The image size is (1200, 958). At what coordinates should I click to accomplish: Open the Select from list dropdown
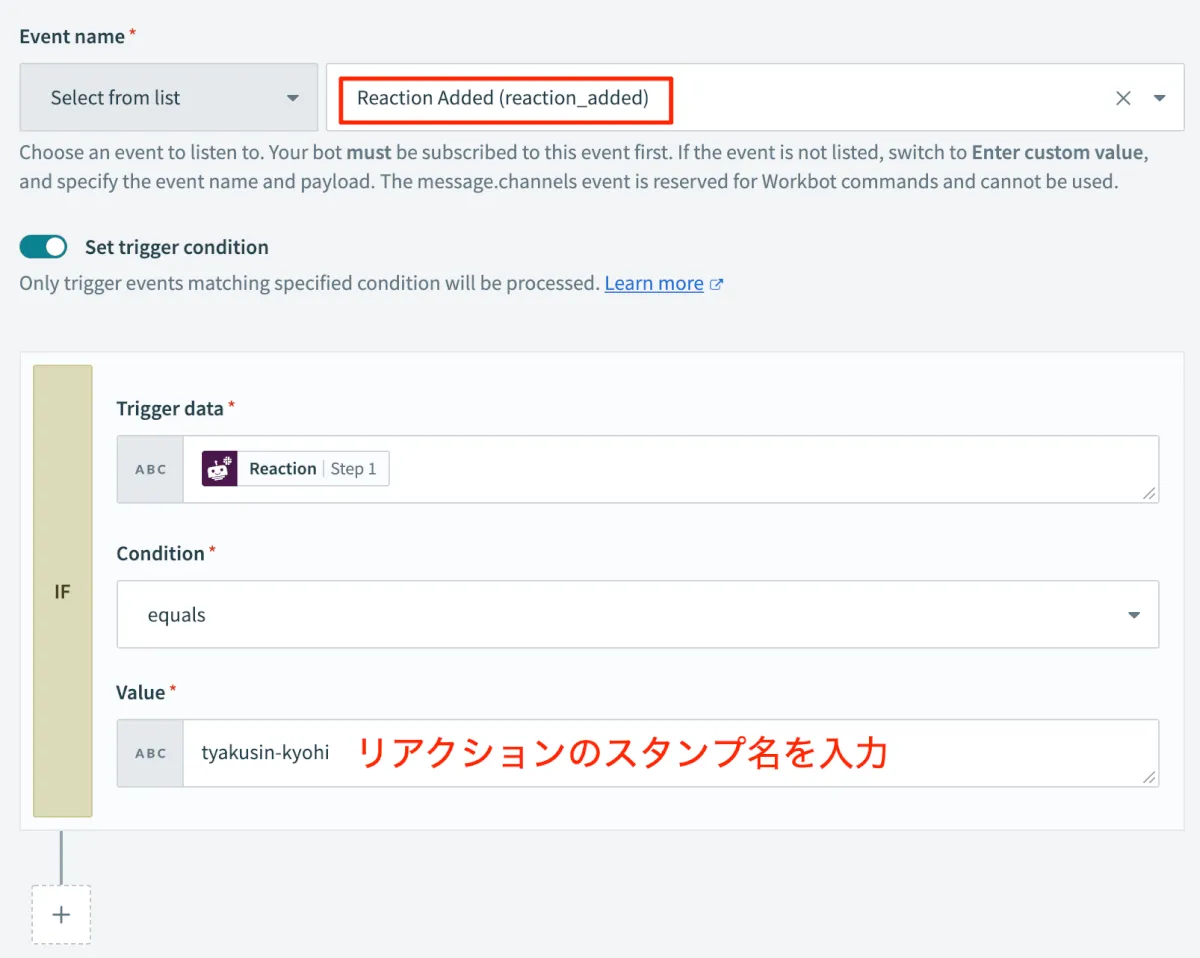[x=168, y=98]
